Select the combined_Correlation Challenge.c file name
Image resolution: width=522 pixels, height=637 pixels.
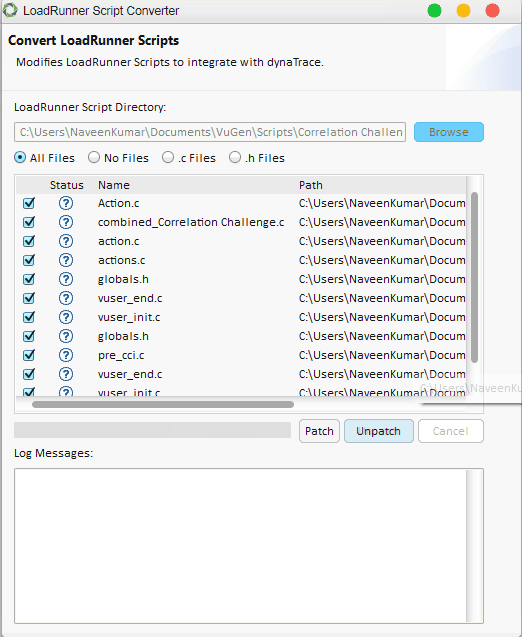tap(191, 222)
